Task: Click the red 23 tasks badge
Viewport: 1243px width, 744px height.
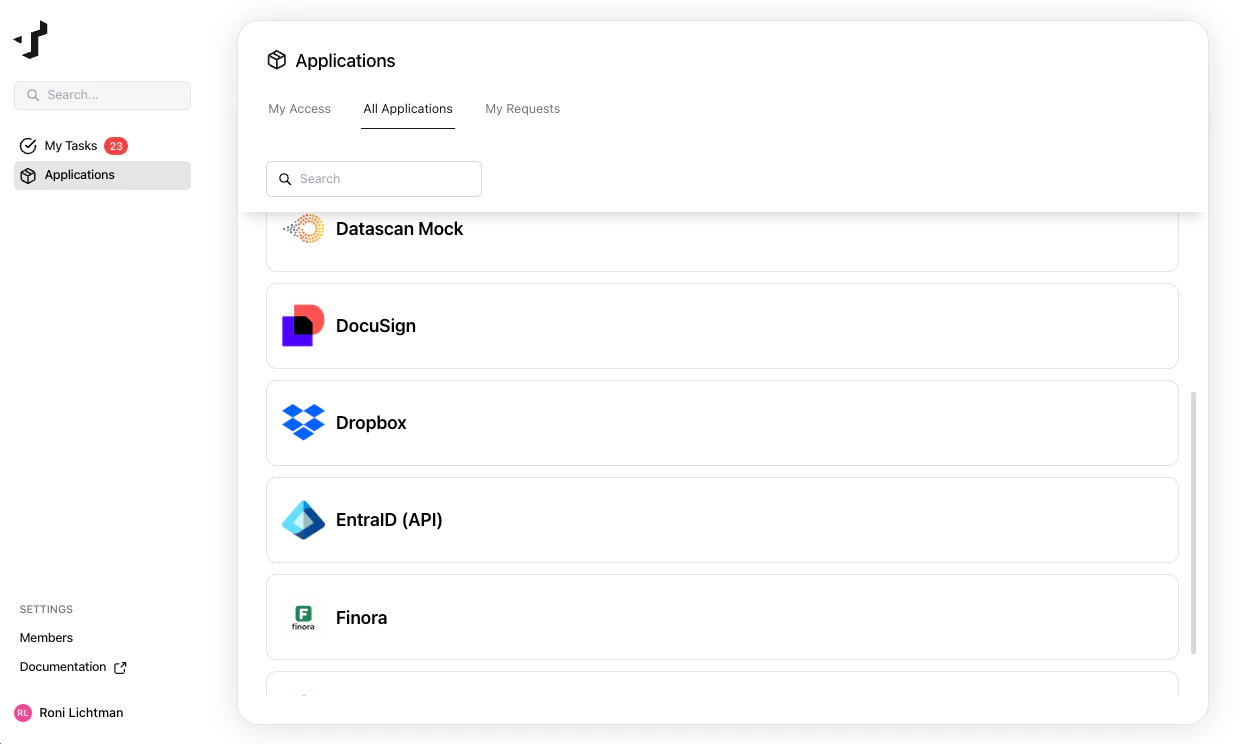Action: [116, 146]
